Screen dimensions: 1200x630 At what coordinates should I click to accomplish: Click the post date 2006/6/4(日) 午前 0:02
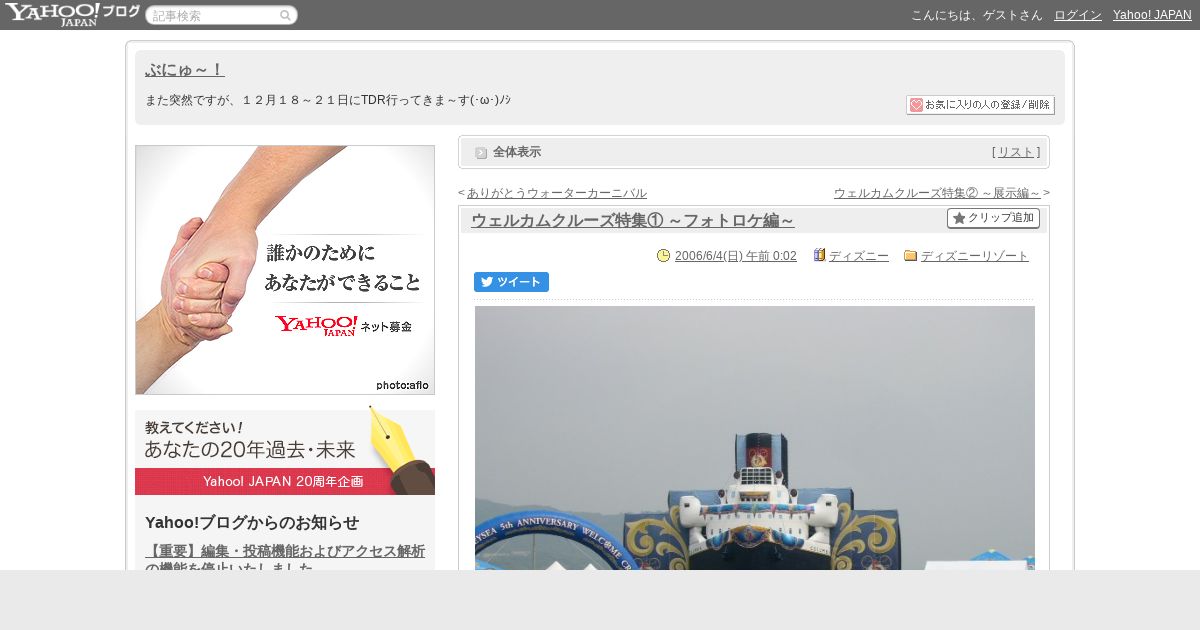pyautogui.click(x=736, y=256)
